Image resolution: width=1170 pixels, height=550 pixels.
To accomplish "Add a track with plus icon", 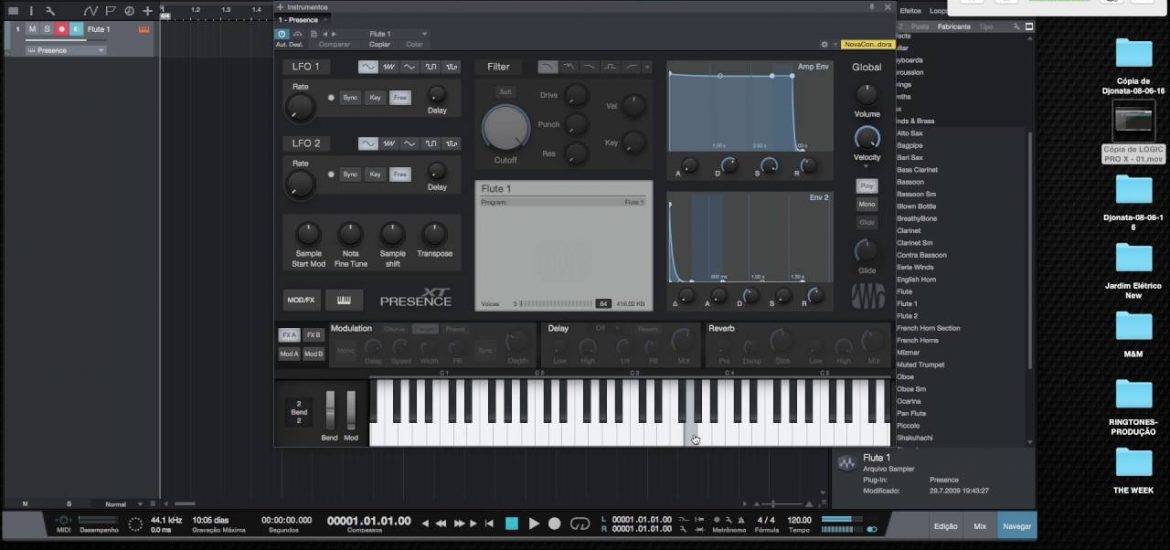I will coord(147,10).
